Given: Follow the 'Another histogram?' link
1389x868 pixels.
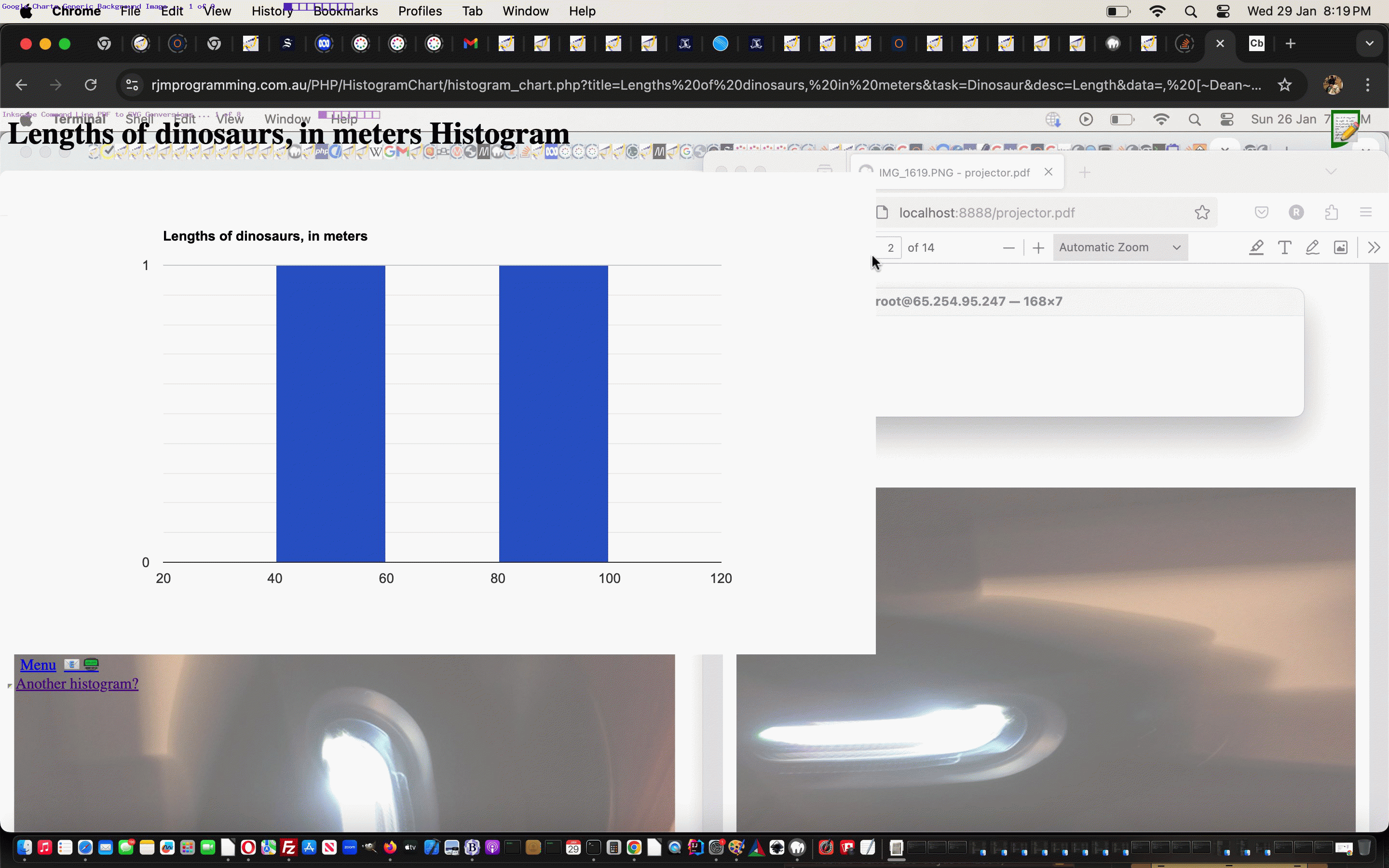Looking at the screenshot, I should (x=77, y=684).
